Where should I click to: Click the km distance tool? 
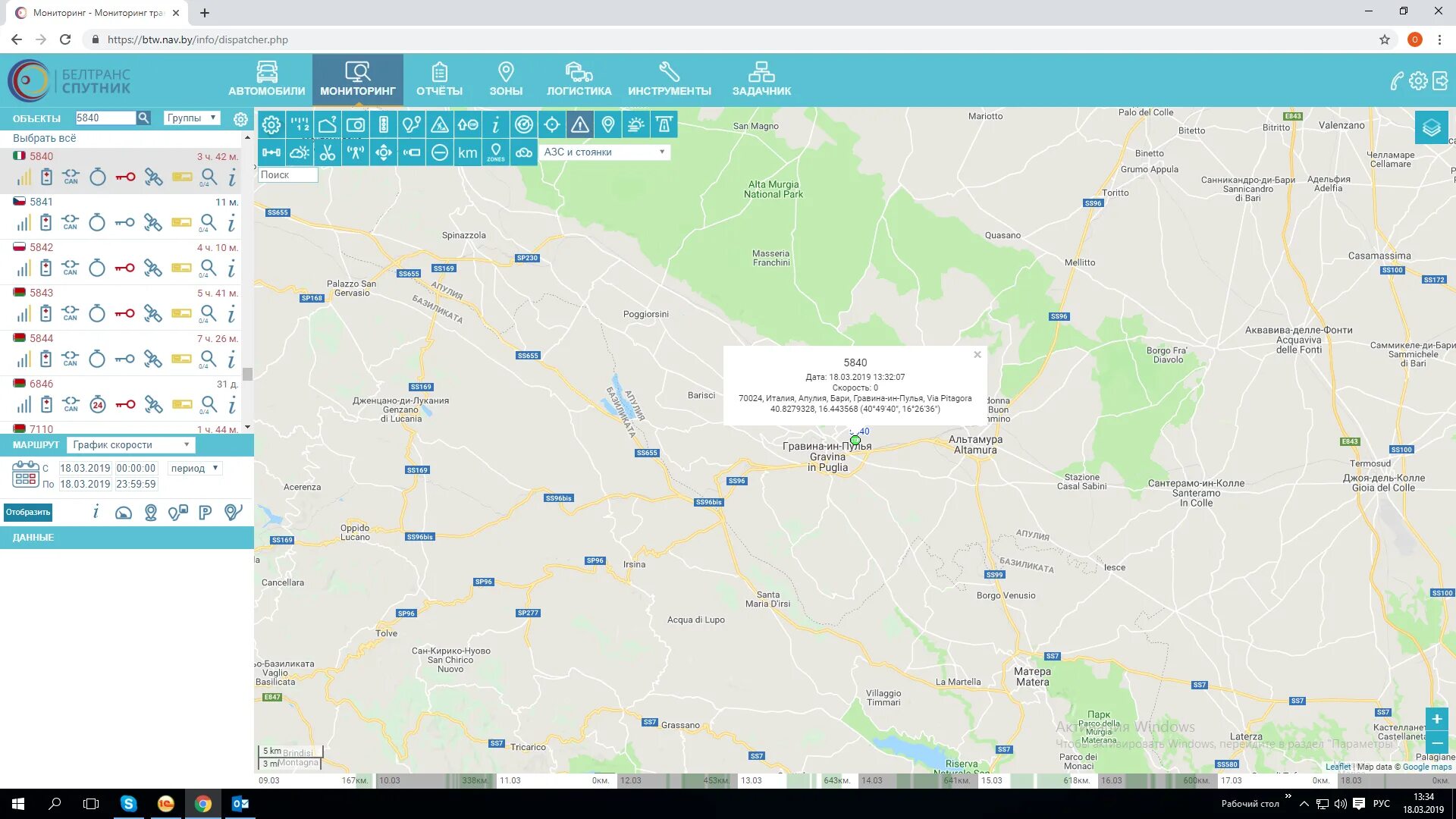coord(468,152)
